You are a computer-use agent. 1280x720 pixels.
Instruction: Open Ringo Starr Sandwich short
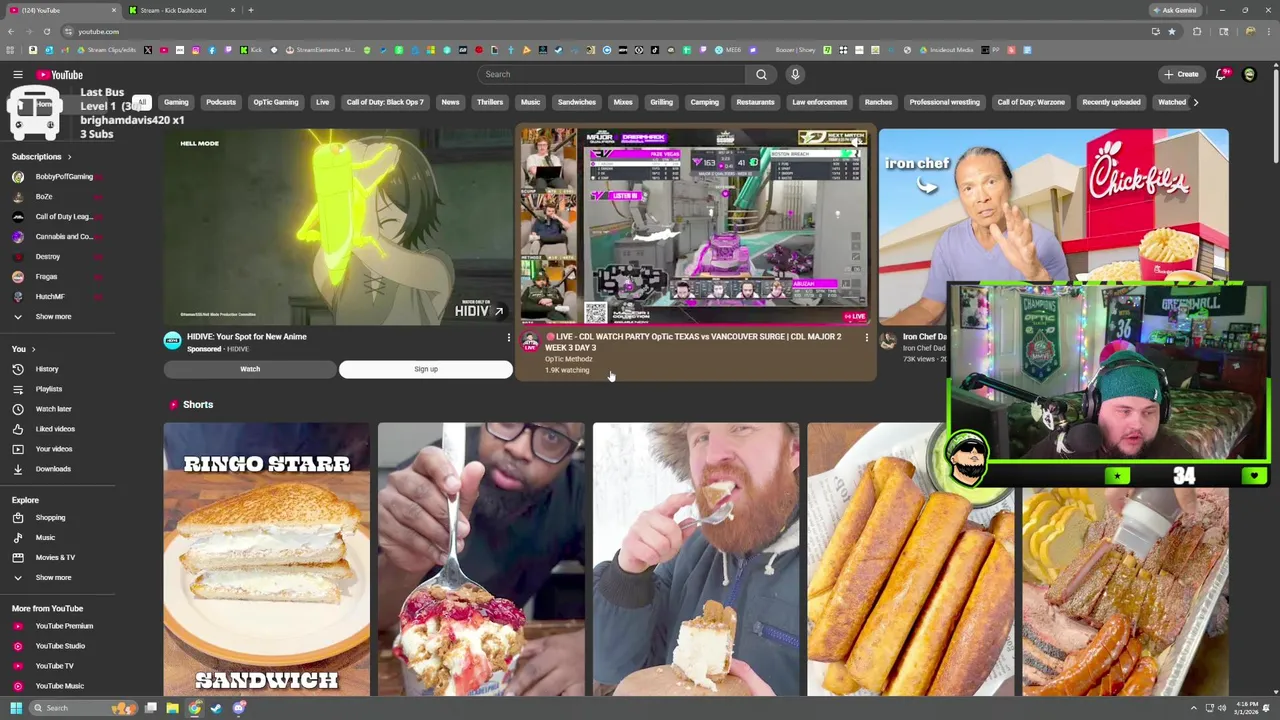coord(266,558)
